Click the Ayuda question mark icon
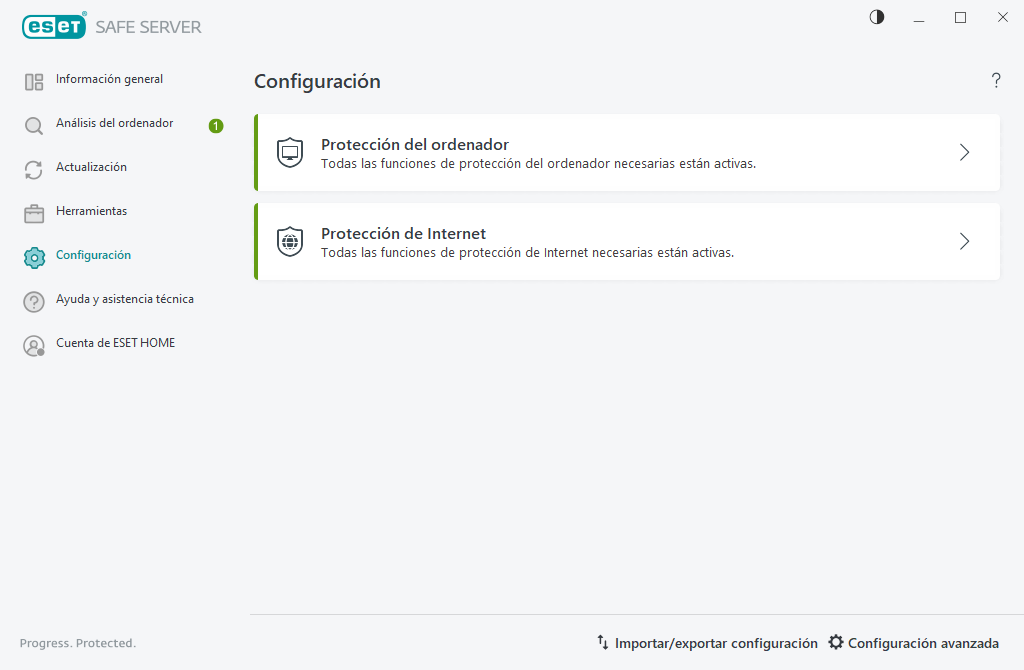Screen dimensions: 1024x670 pos(33,300)
